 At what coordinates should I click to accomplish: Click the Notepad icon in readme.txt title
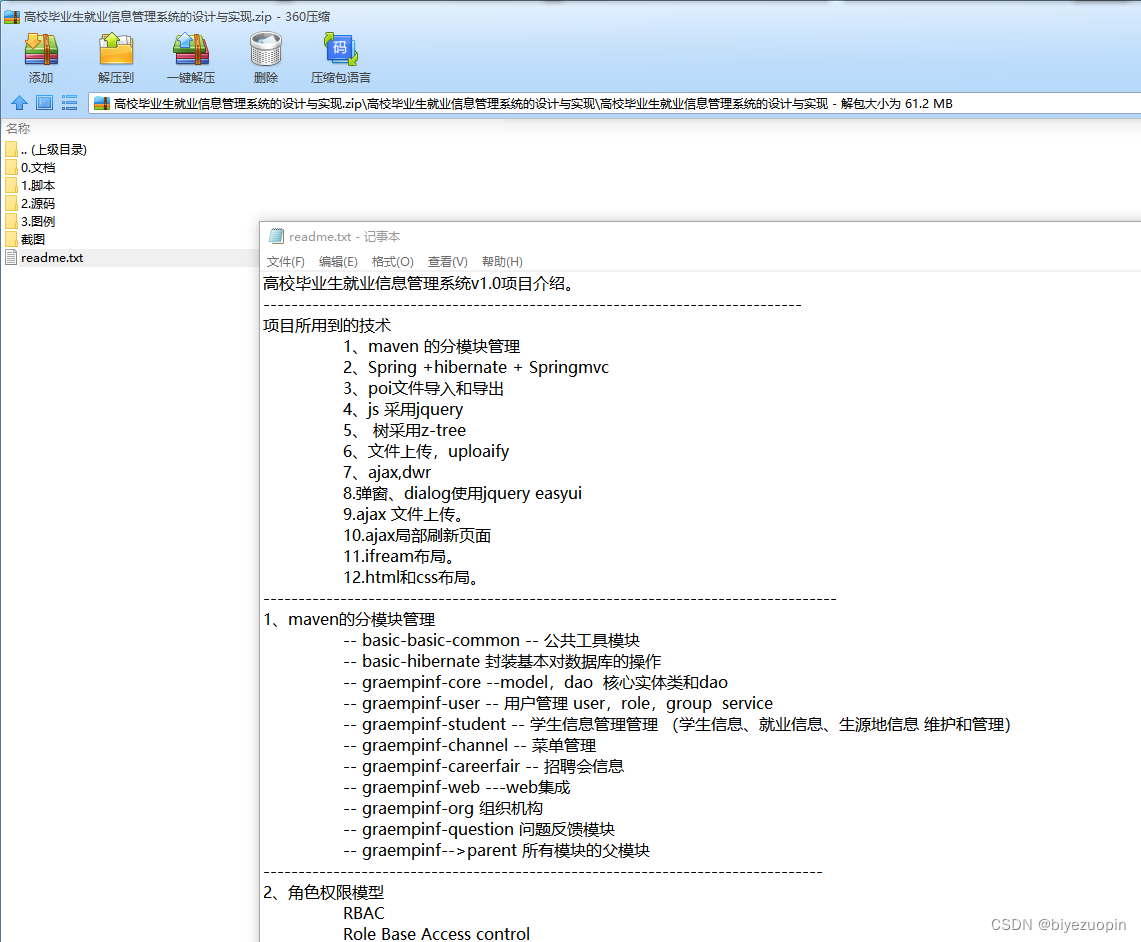(x=277, y=236)
